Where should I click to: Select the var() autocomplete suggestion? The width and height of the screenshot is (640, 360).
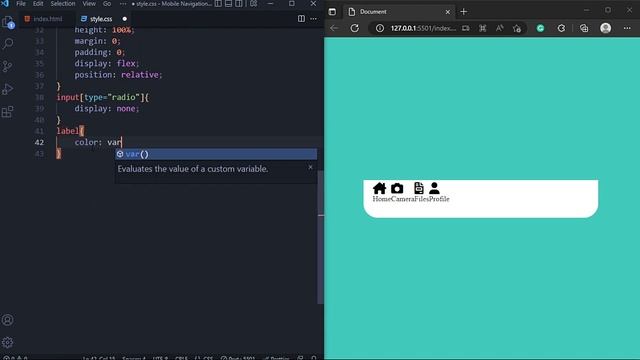[x=216, y=154]
